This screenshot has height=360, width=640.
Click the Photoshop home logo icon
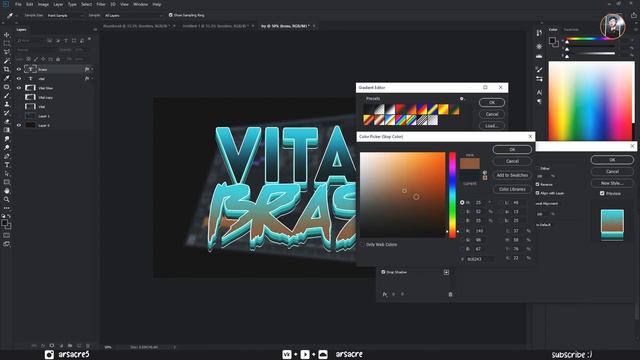6,4
